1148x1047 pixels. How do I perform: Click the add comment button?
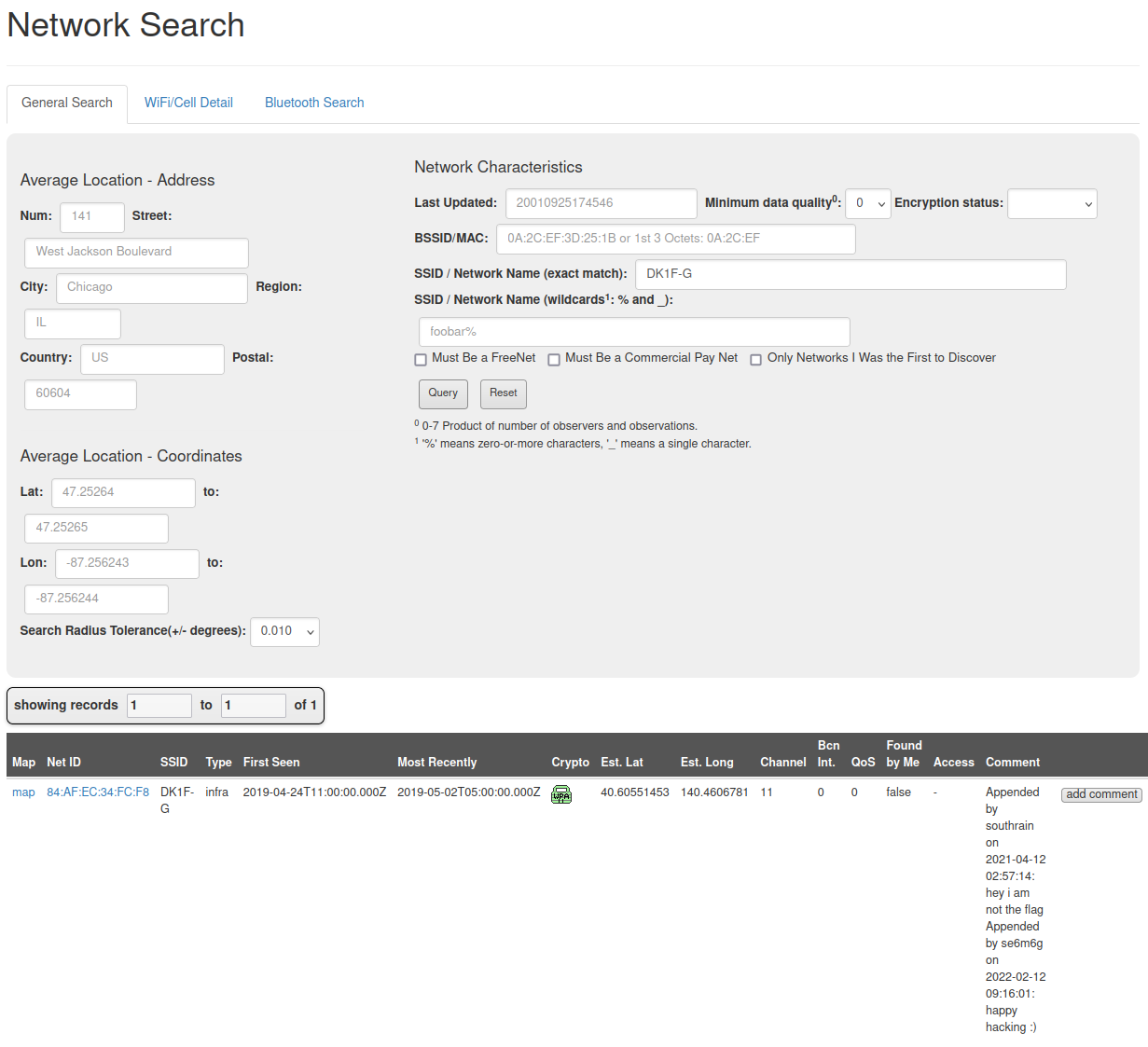click(1101, 794)
